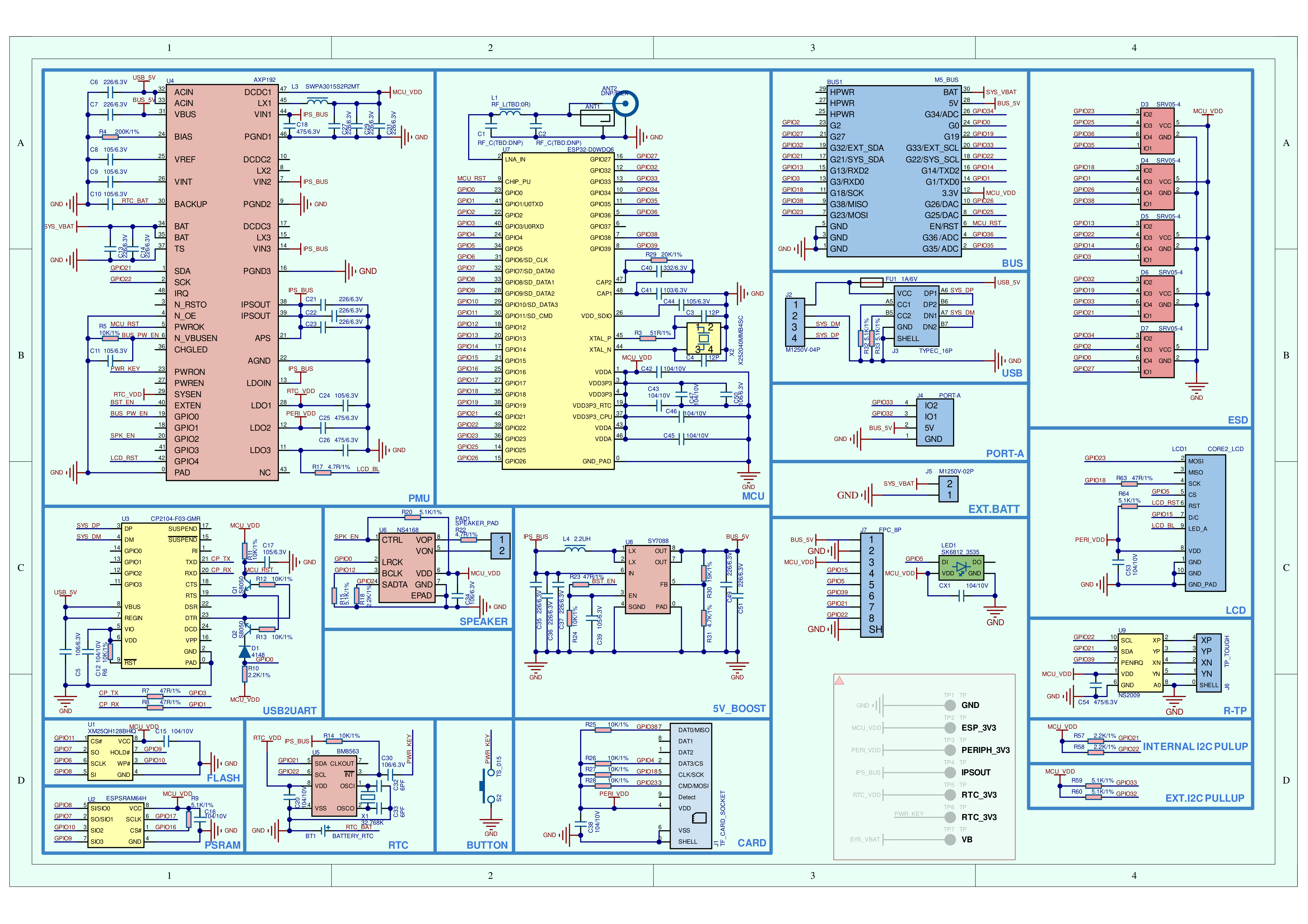Click the LCD1 CORE2_LCD connector block

click(x=1206, y=523)
